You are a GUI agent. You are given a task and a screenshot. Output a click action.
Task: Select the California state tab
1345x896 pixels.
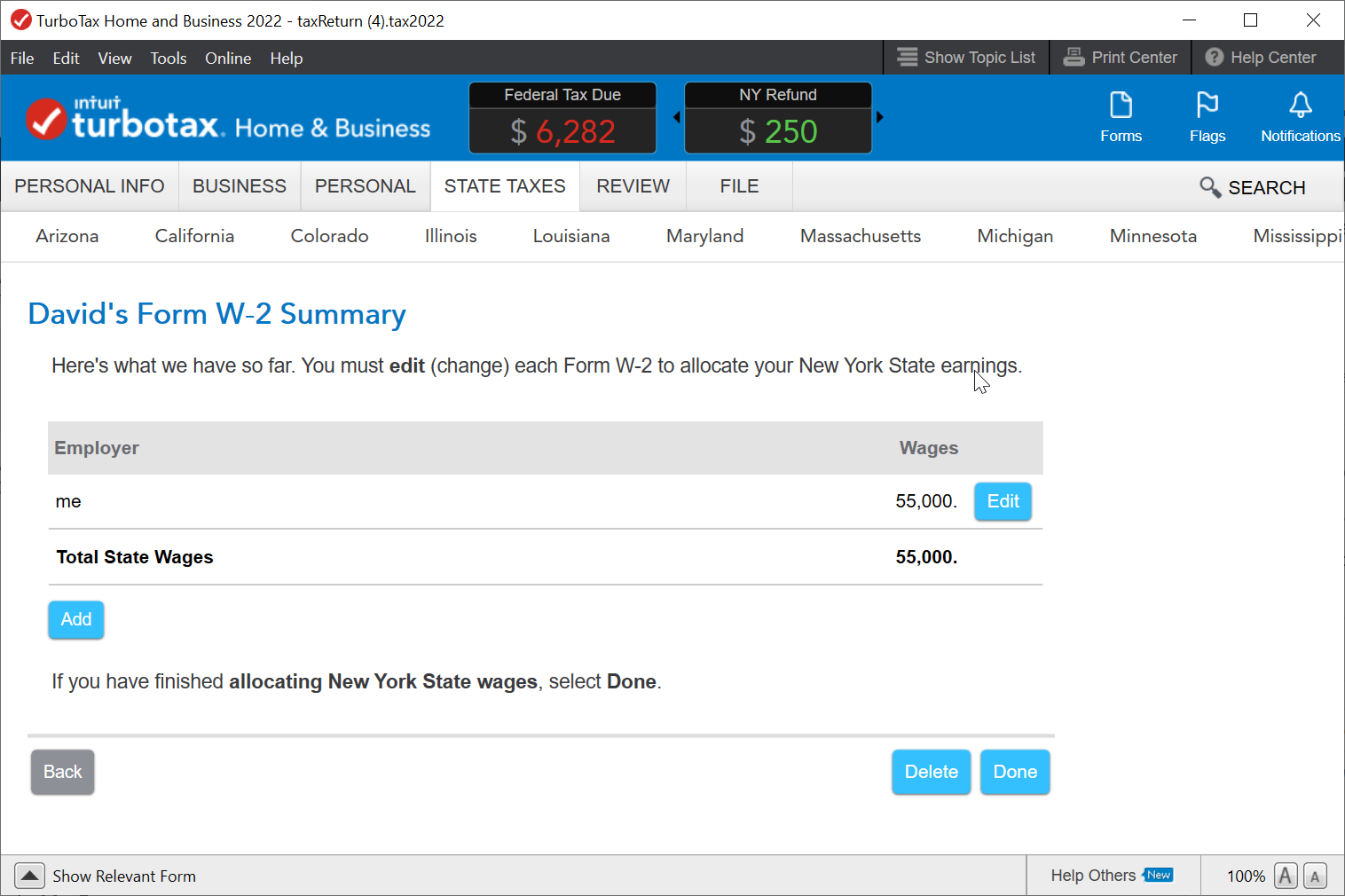coord(194,236)
